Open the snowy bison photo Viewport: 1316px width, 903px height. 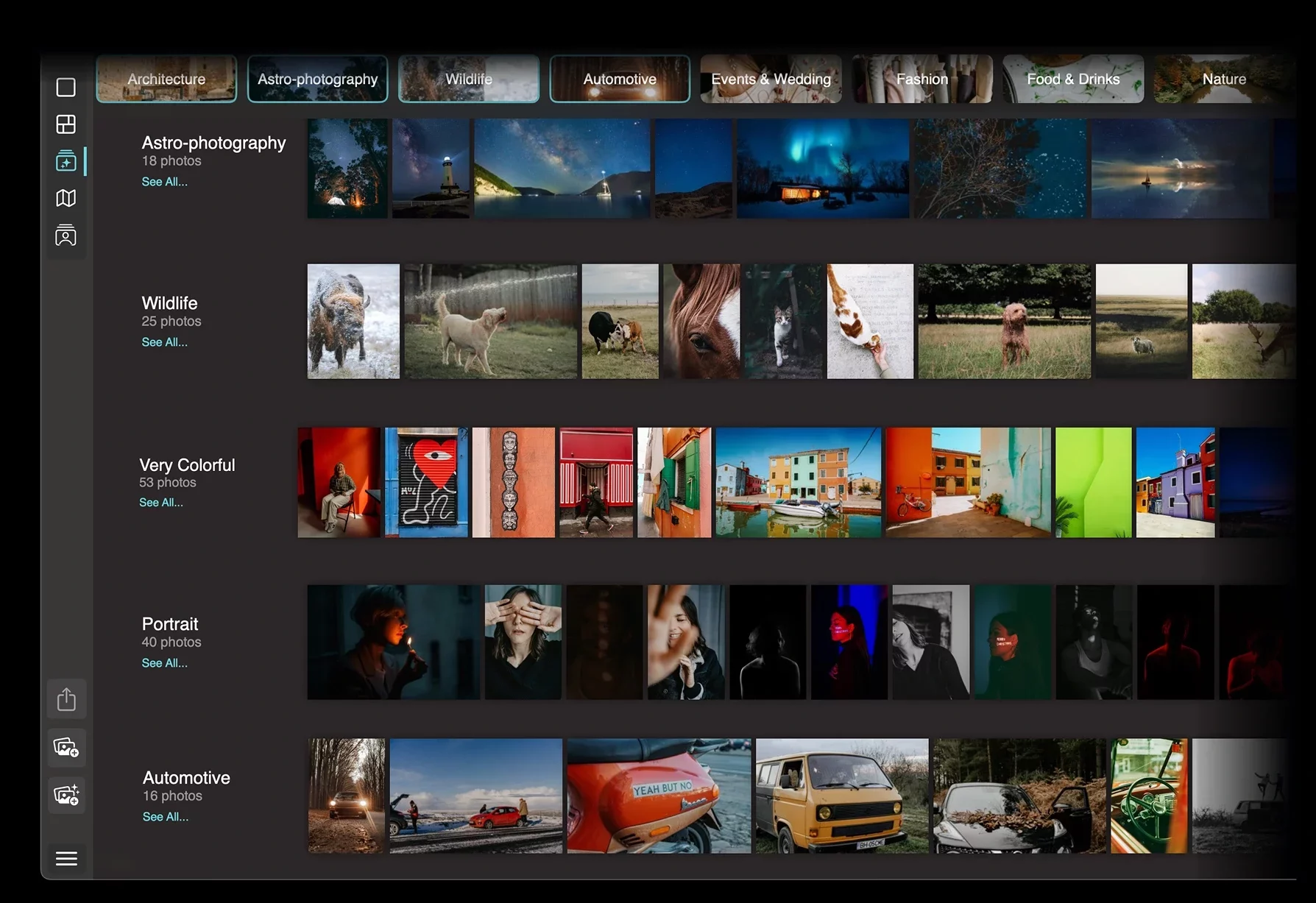pyautogui.click(x=353, y=322)
